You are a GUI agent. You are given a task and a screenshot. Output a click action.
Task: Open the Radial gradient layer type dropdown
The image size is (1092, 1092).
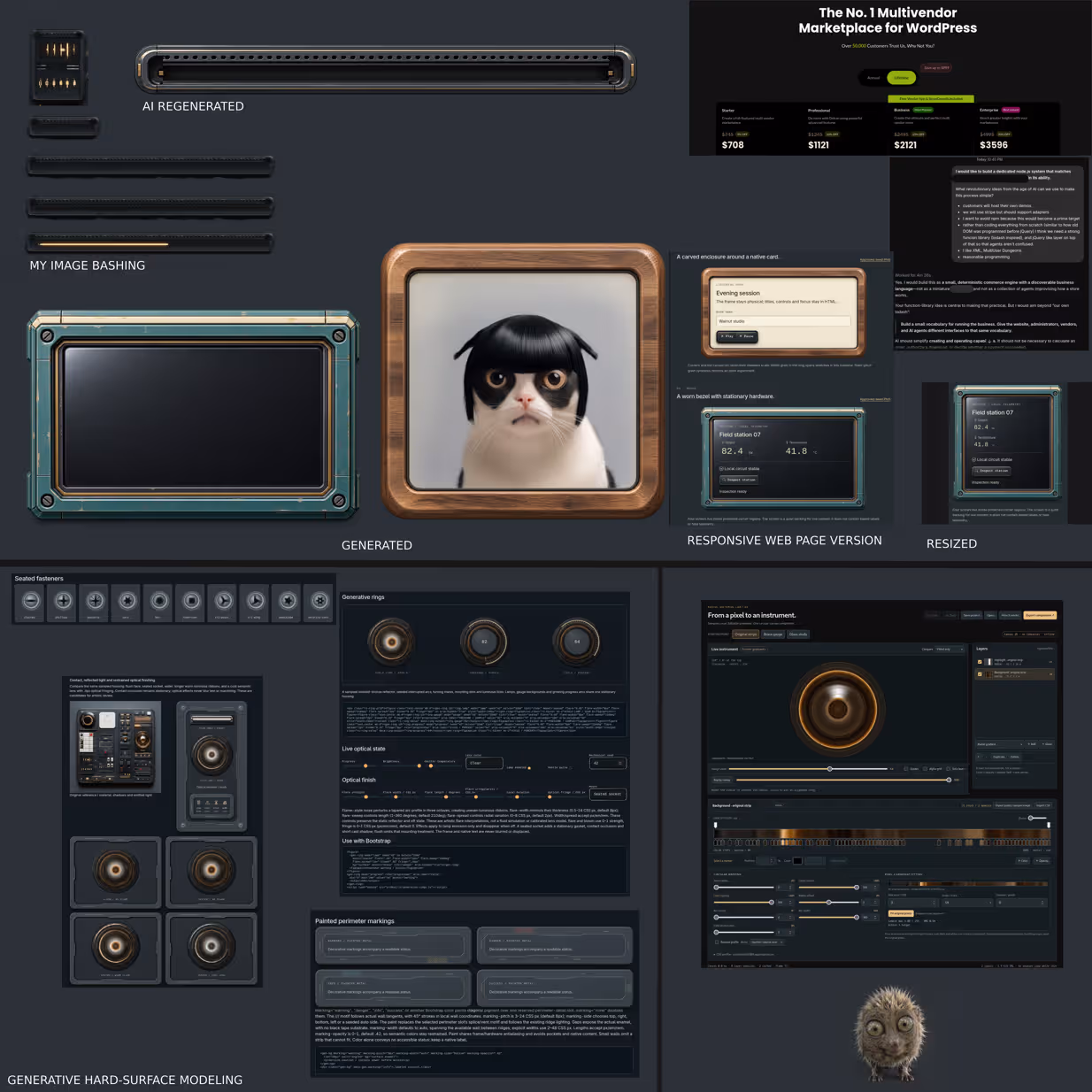pos(999,744)
